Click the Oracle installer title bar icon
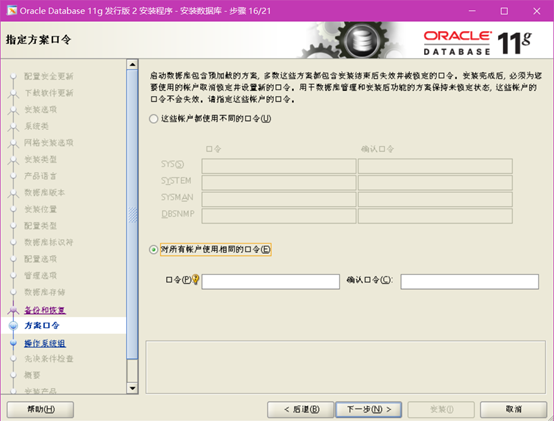554x421 pixels. pos(12,11)
